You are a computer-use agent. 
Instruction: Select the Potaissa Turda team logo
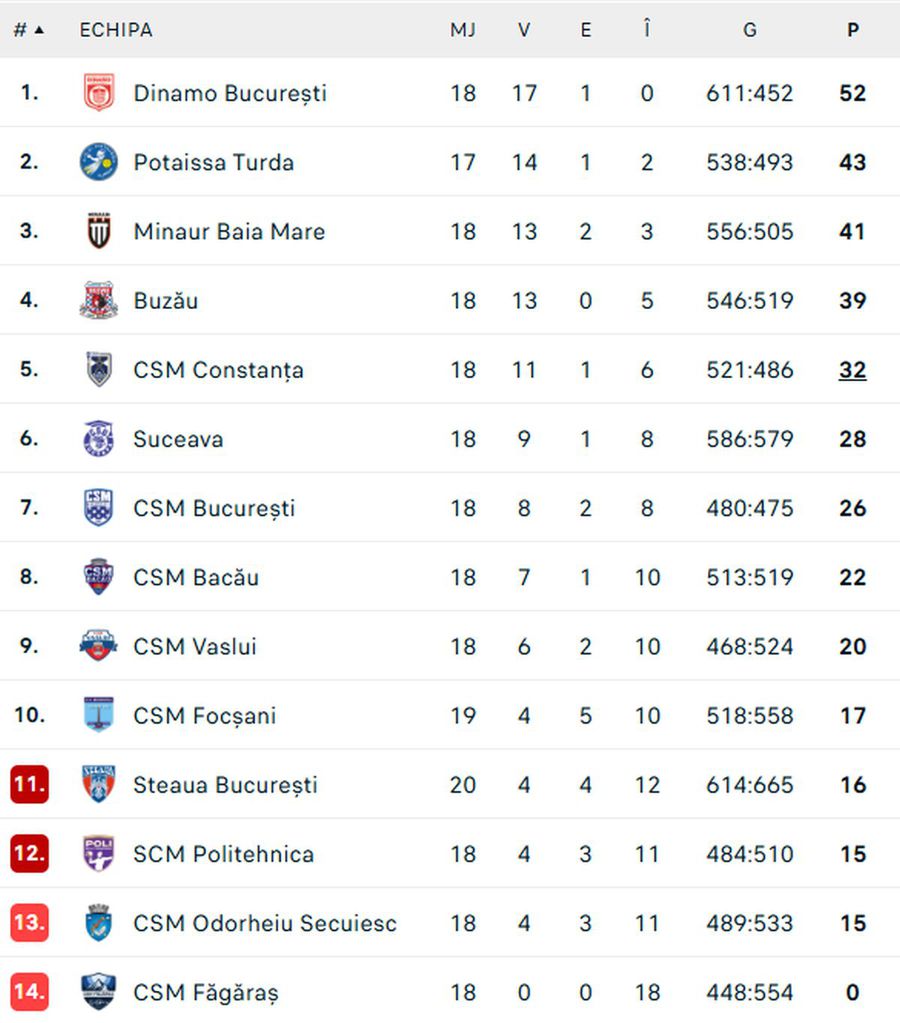tap(98, 162)
